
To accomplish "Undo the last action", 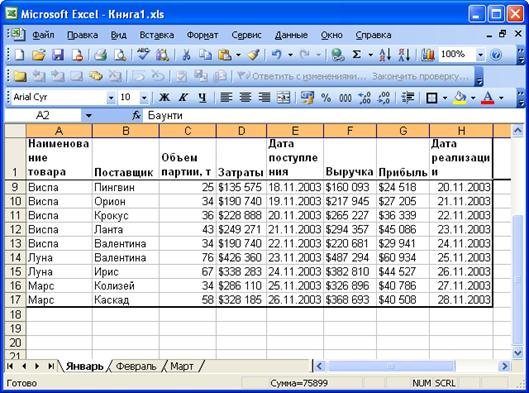I will pyautogui.click(x=277, y=54).
